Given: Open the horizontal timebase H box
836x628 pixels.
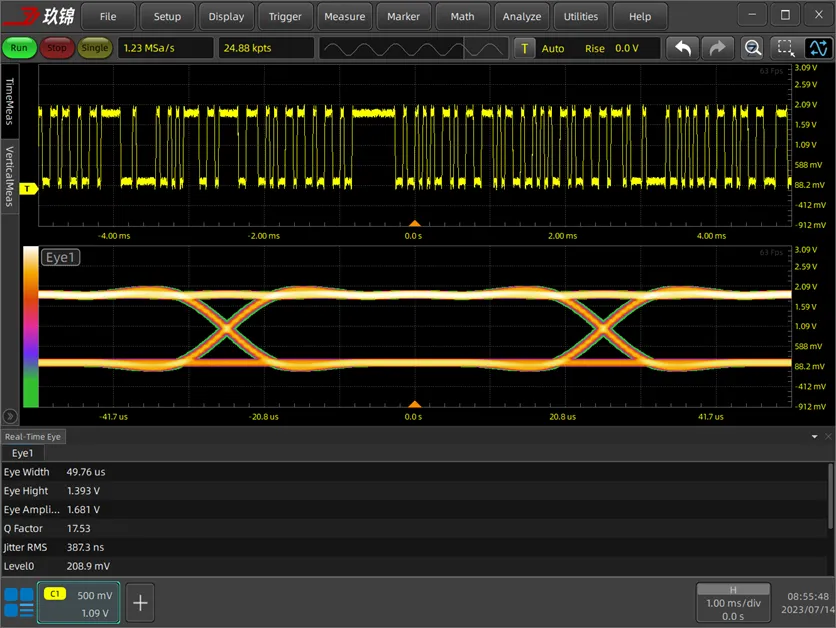Looking at the screenshot, I should pos(733,602).
